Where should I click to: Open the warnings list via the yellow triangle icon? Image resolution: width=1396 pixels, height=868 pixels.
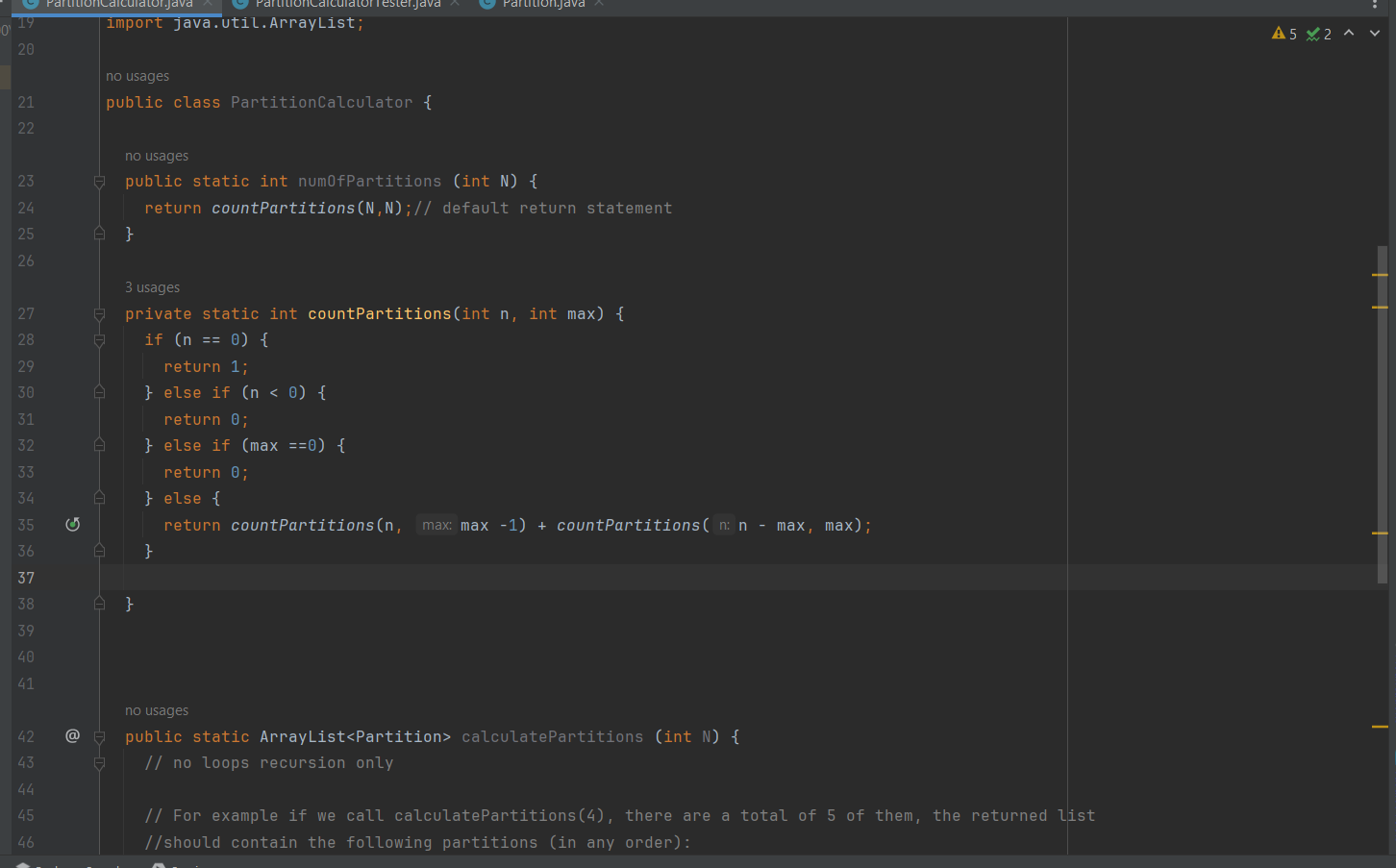pos(1279,33)
